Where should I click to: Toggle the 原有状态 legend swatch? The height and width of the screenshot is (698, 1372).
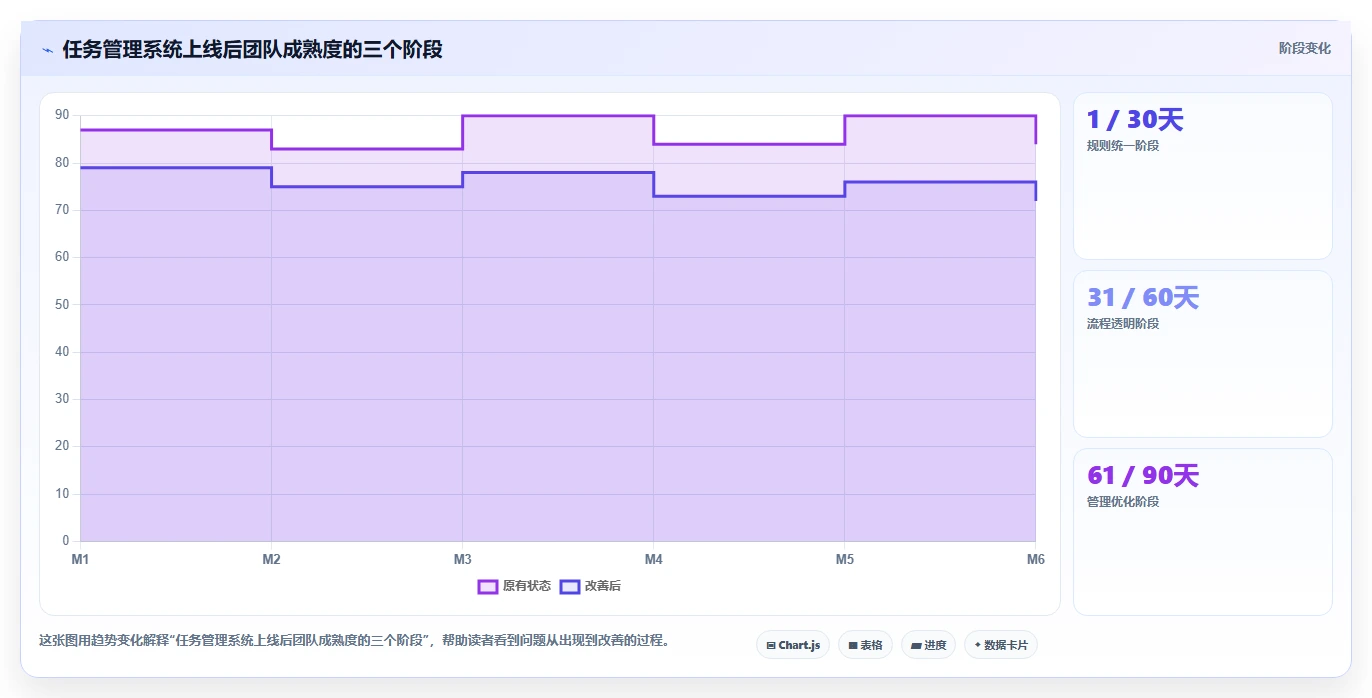(x=488, y=586)
